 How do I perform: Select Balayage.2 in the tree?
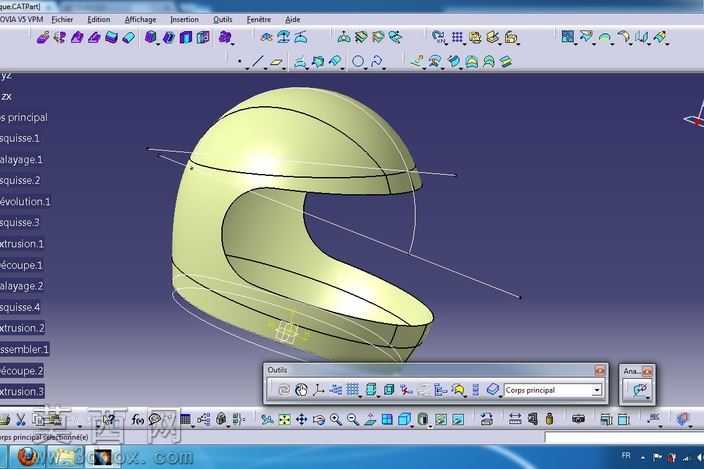tap(22, 286)
